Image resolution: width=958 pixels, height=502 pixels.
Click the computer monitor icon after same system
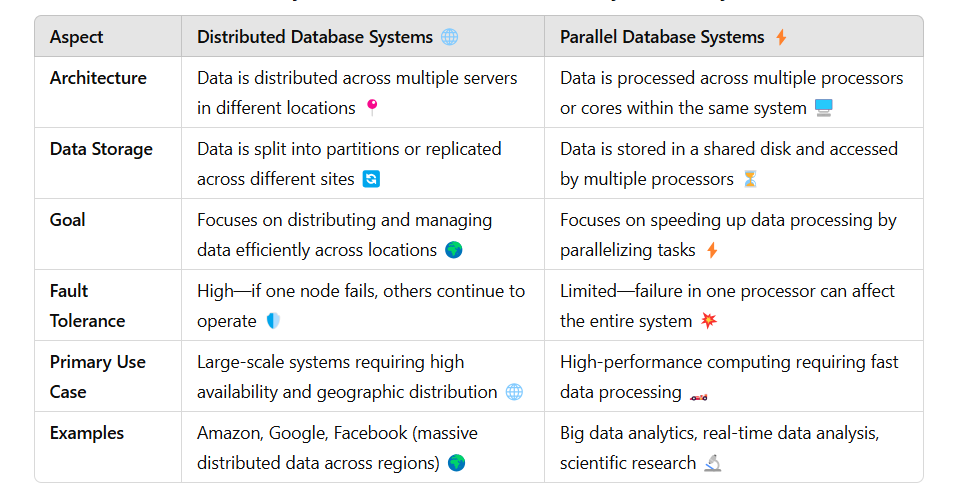coord(824,108)
